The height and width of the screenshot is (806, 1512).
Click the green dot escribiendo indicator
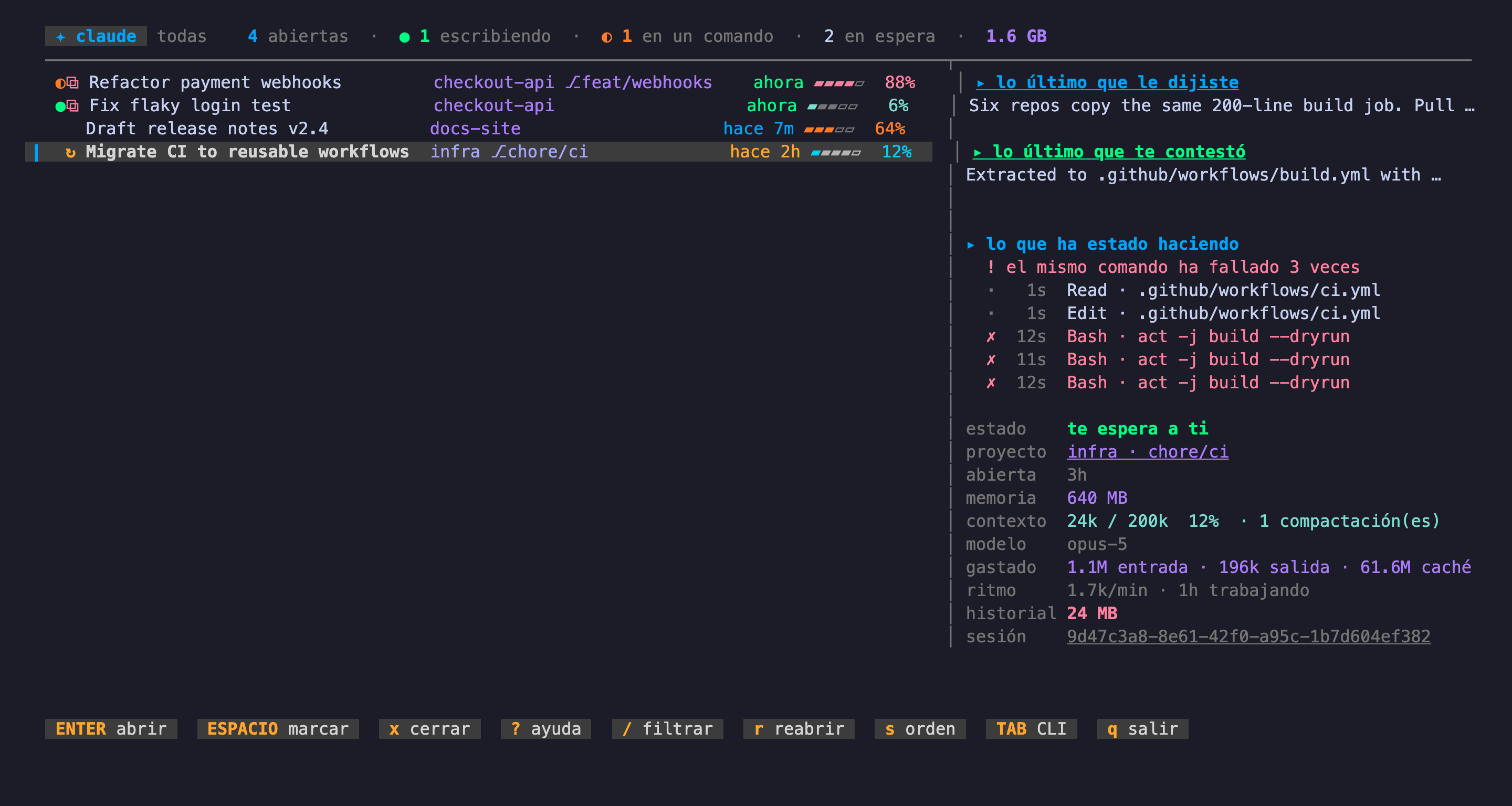[404, 37]
